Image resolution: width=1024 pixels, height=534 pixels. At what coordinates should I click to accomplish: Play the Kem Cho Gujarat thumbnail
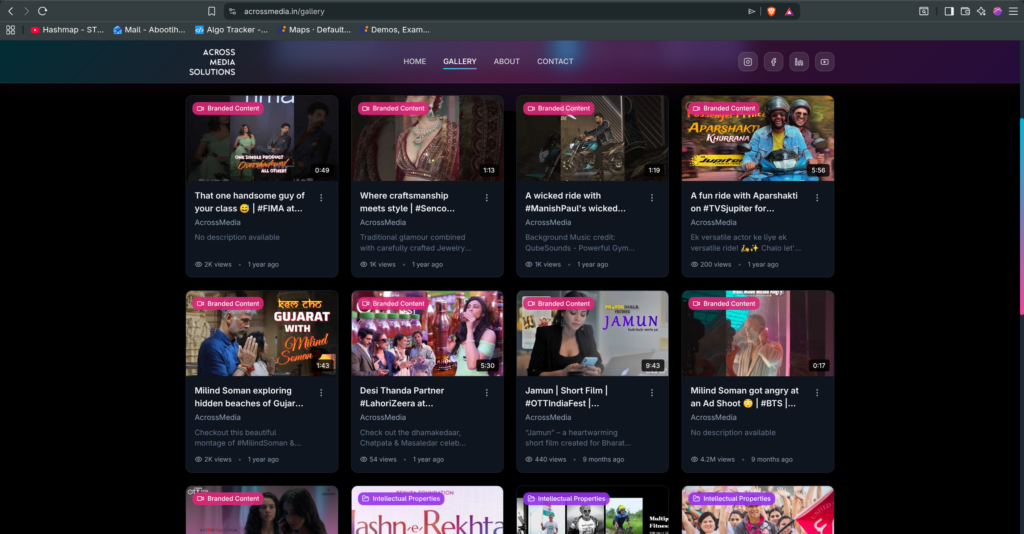coord(262,334)
